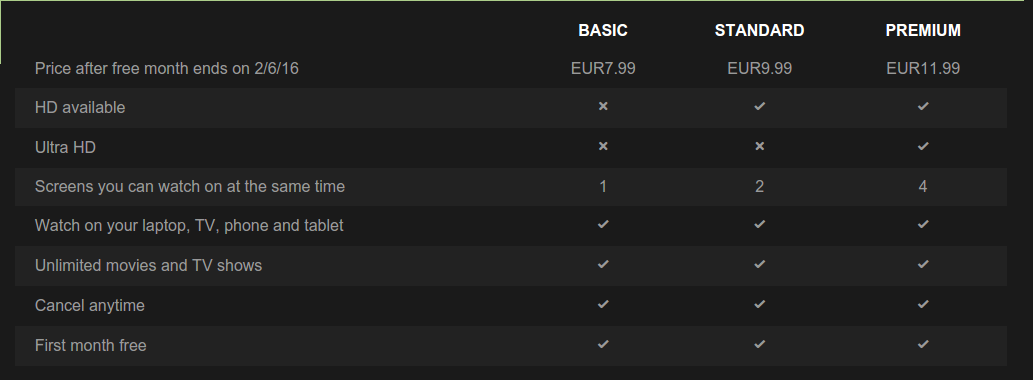The width and height of the screenshot is (1033, 380).
Task: Click the Ultra HD X icon under Standard
Action: pos(760,146)
